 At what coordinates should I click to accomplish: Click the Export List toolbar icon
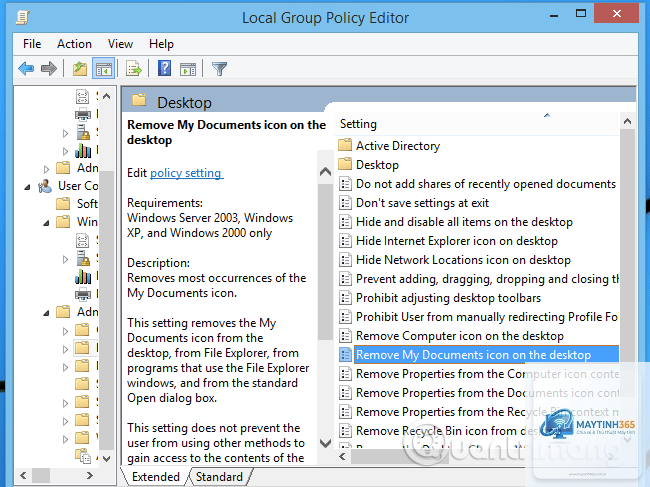point(133,68)
